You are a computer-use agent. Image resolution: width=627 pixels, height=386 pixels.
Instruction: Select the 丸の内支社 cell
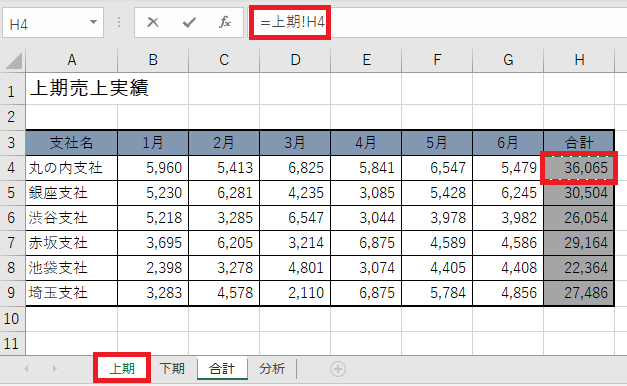coord(72,168)
